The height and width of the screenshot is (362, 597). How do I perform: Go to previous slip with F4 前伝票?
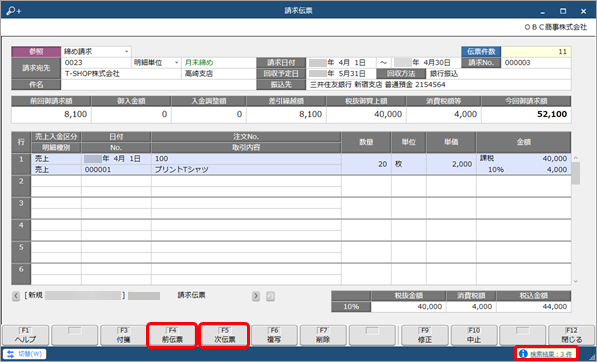pos(172,335)
